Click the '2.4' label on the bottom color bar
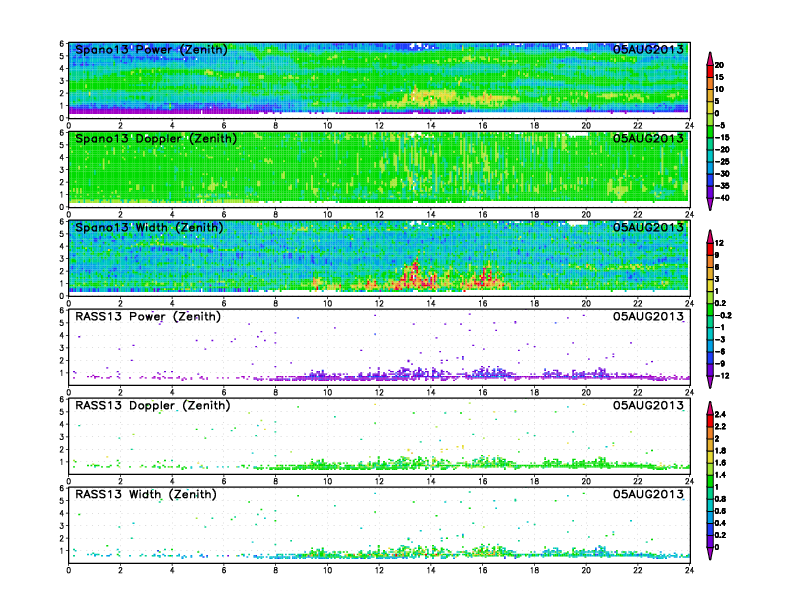The image size is (792, 612). (x=721, y=415)
